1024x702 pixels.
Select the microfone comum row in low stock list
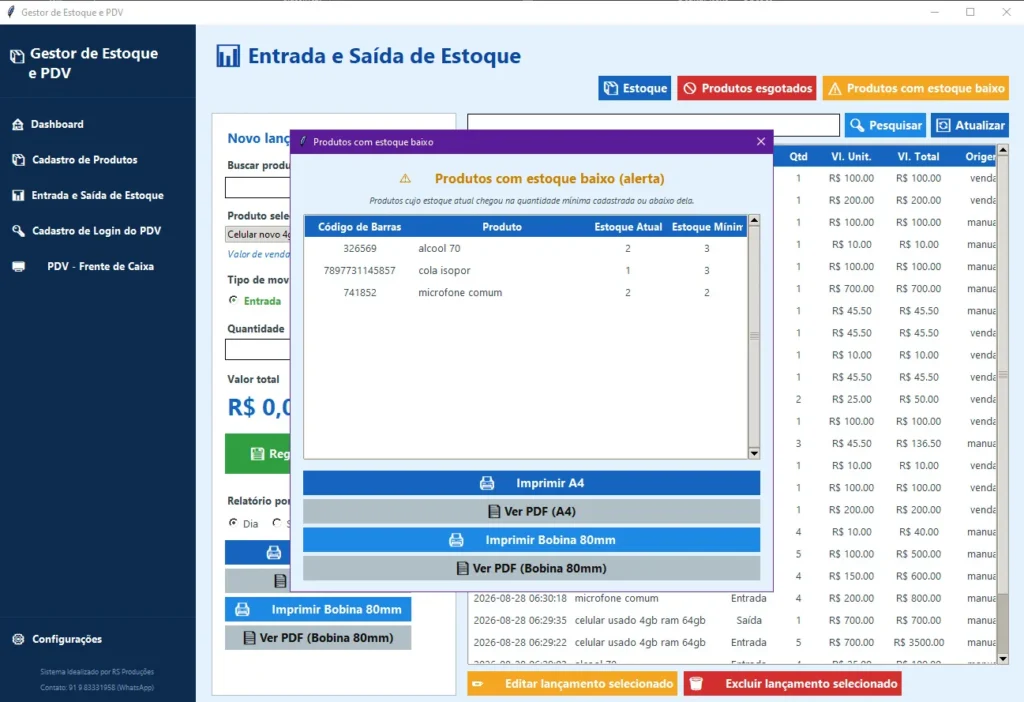[x=526, y=293]
